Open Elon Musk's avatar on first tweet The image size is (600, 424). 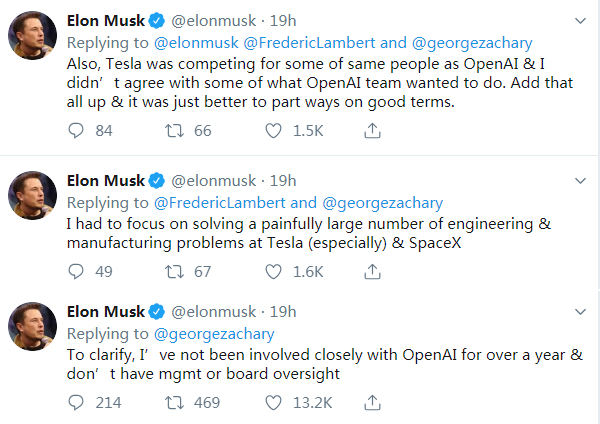(x=32, y=35)
